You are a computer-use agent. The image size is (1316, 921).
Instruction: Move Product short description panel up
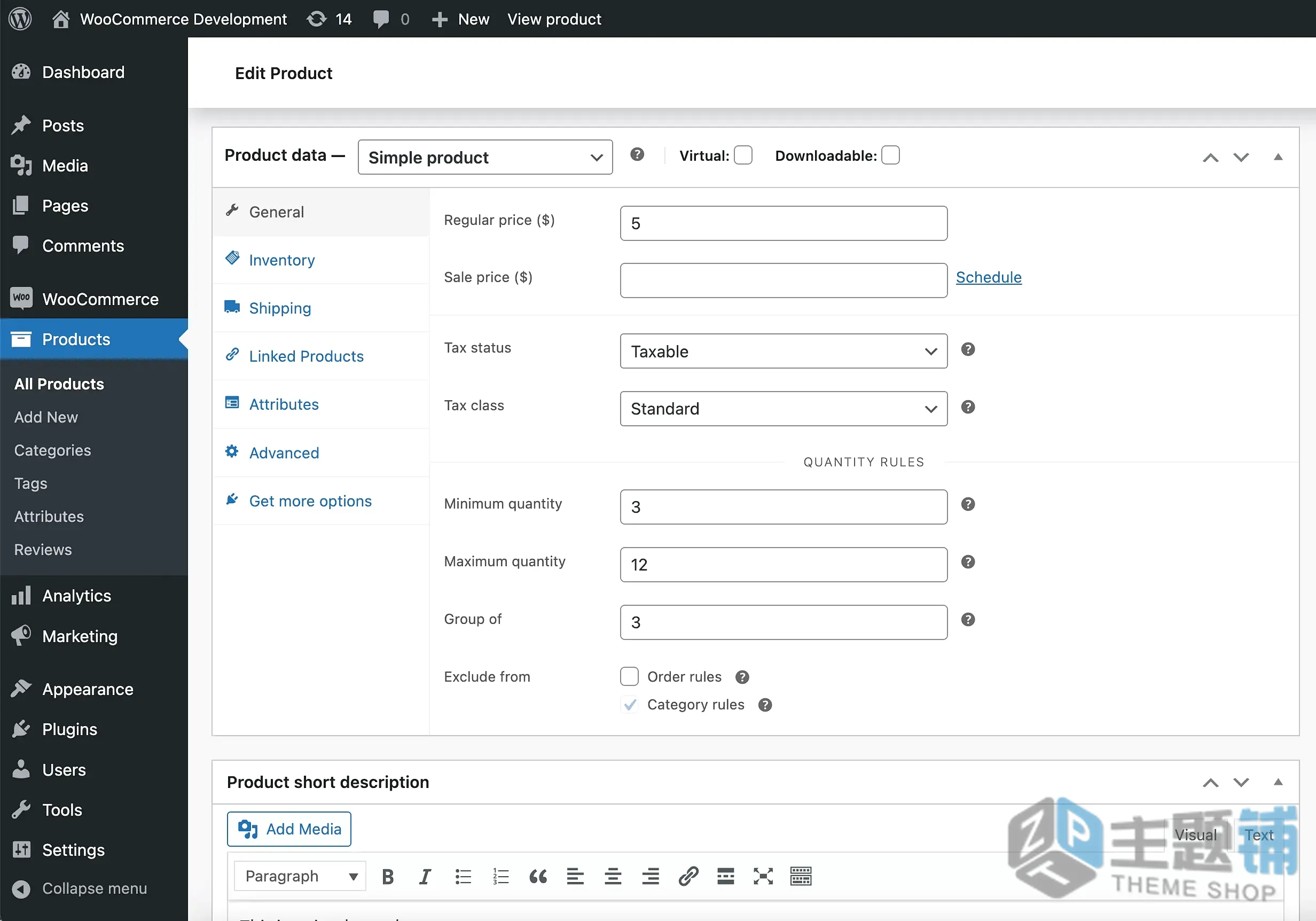pos(1211,783)
